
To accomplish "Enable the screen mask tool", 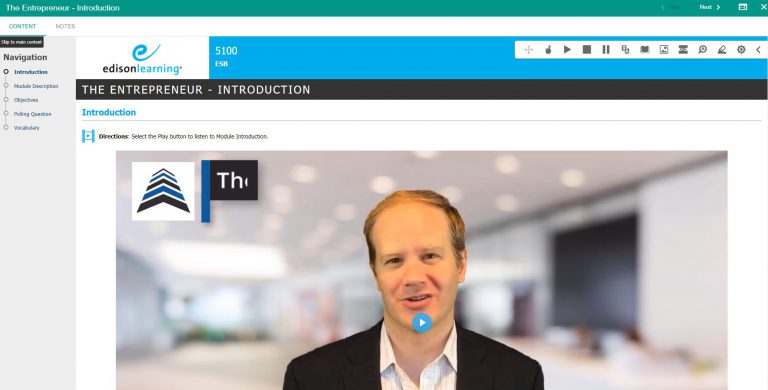I will click(x=683, y=49).
